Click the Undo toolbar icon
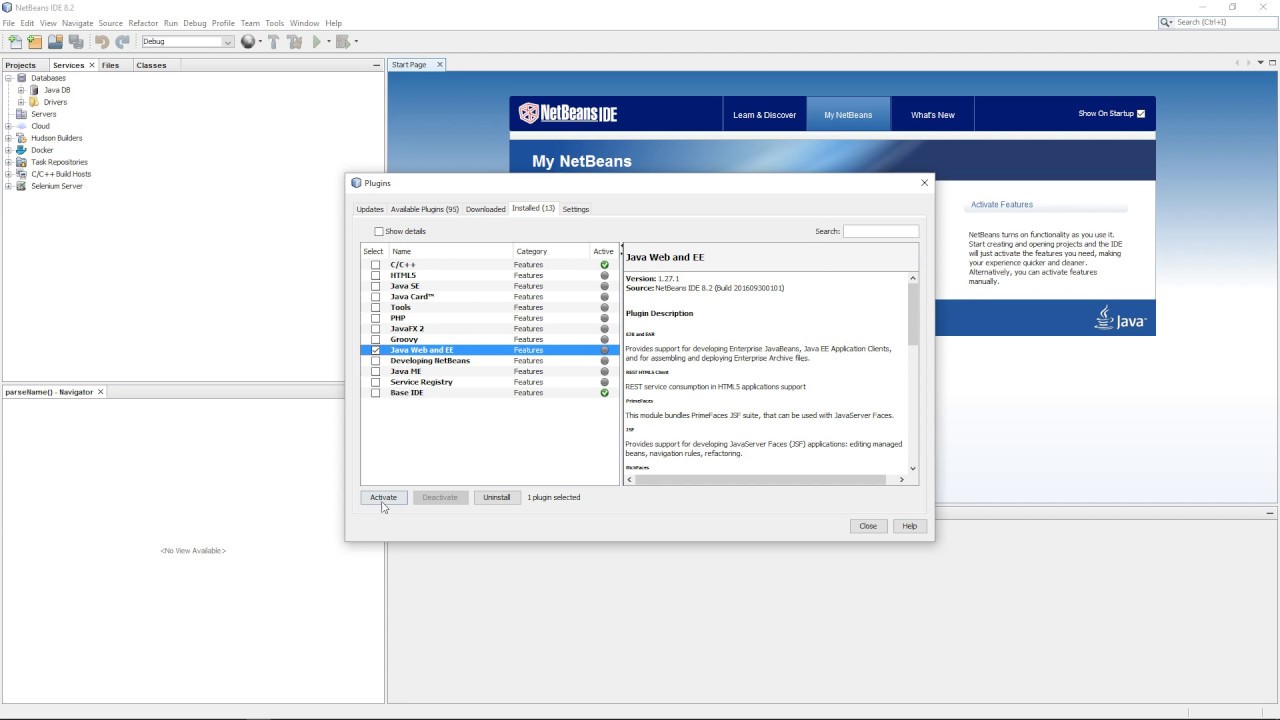1280x720 pixels. [101, 42]
